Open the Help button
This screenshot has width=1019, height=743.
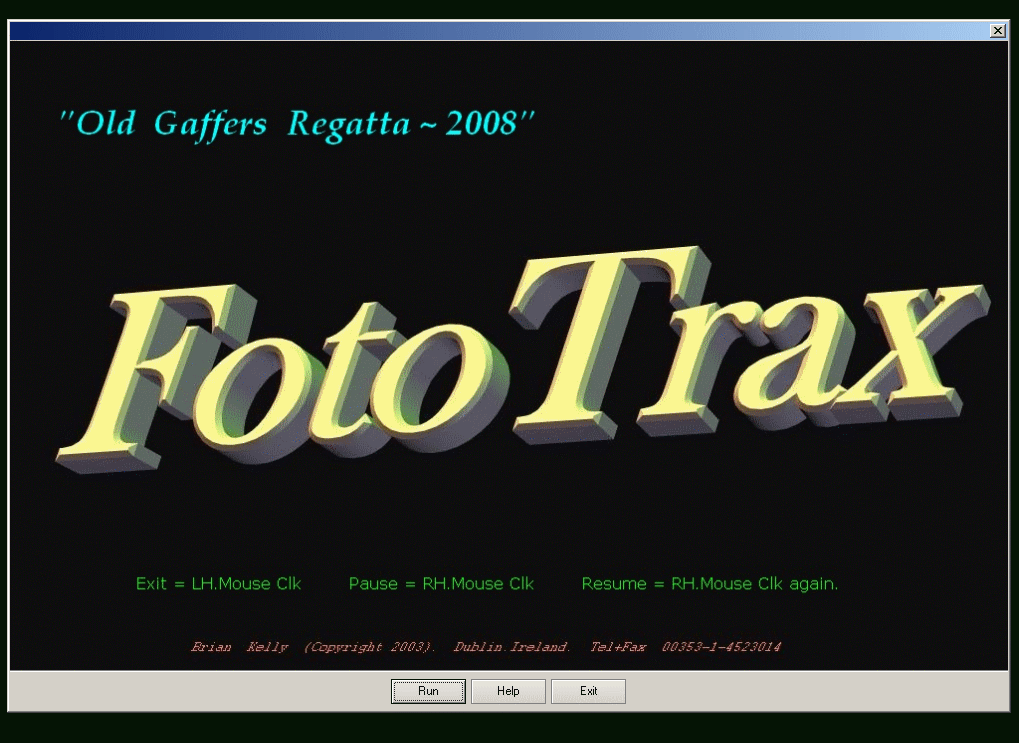(x=508, y=691)
